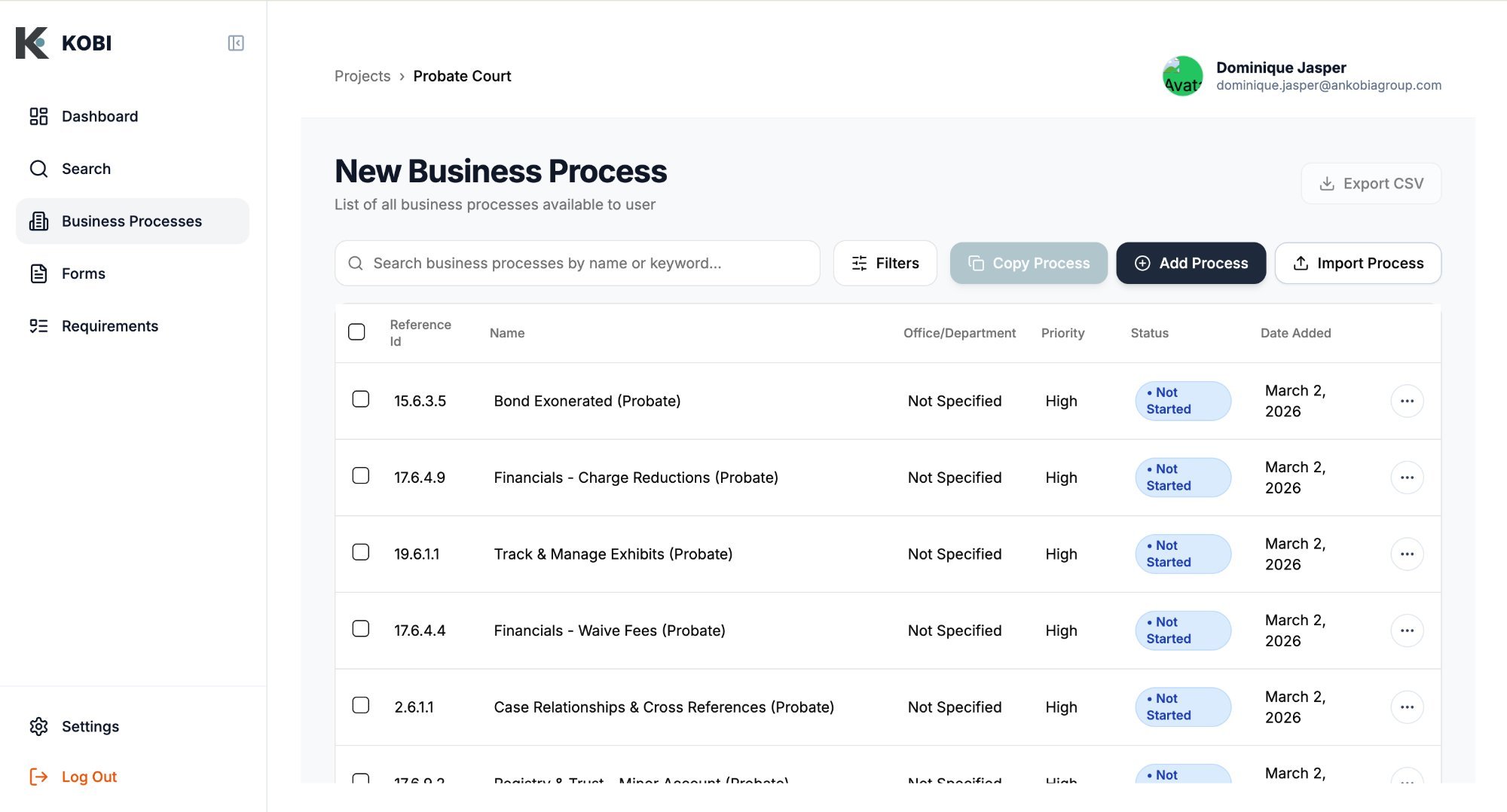The width and height of the screenshot is (1507, 812).
Task: Open actions menu for Case Relationships row
Action: [x=1408, y=707]
